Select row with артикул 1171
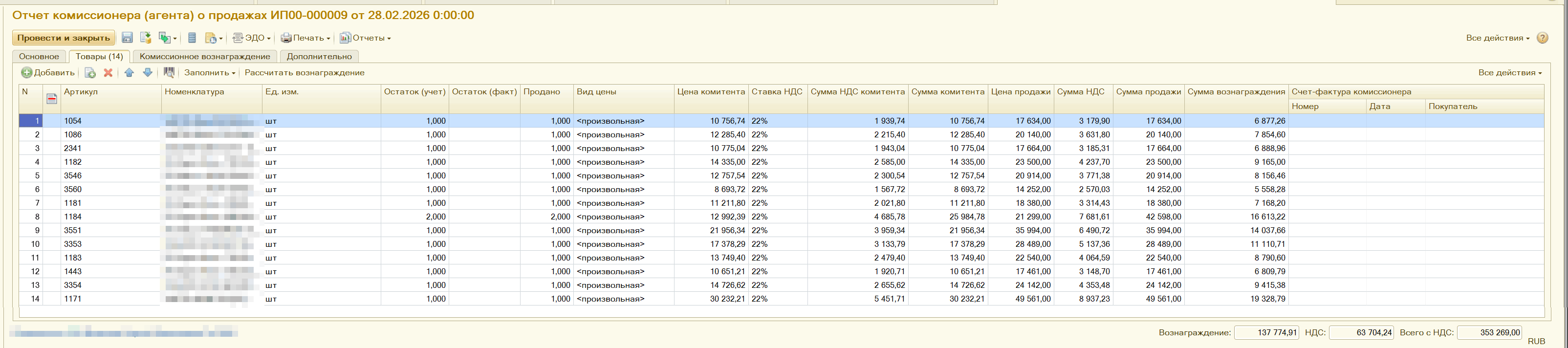The width and height of the screenshot is (1568, 348). point(782,299)
